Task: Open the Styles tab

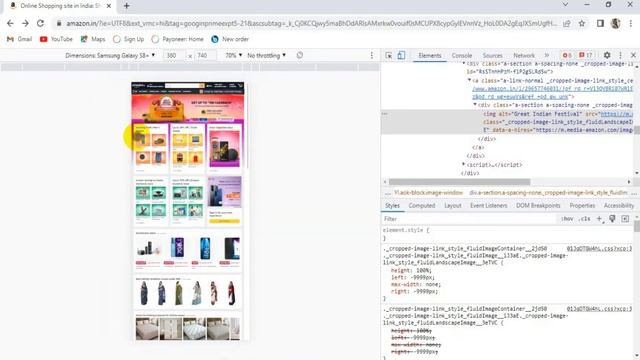Action: tap(392, 206)
